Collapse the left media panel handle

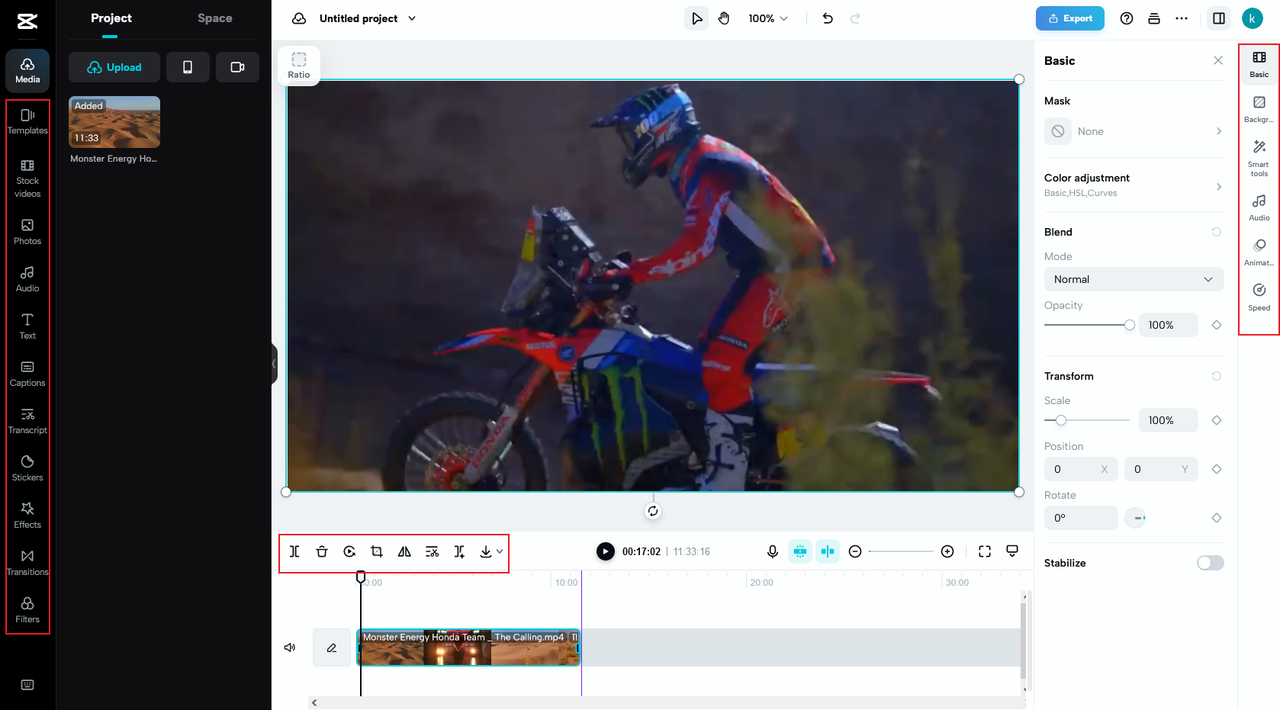coord(274,364)
